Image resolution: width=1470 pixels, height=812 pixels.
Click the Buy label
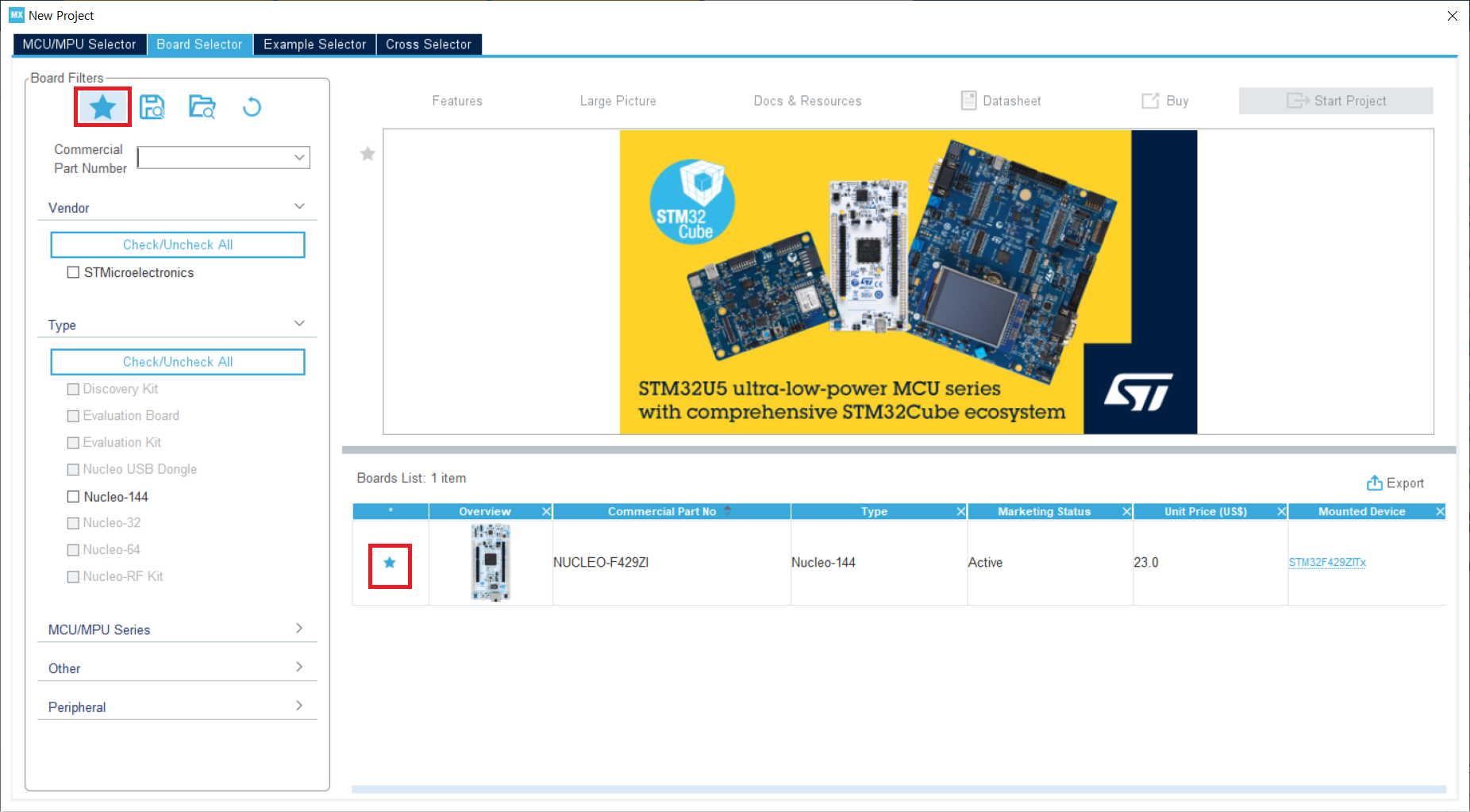pos(1177,101)
